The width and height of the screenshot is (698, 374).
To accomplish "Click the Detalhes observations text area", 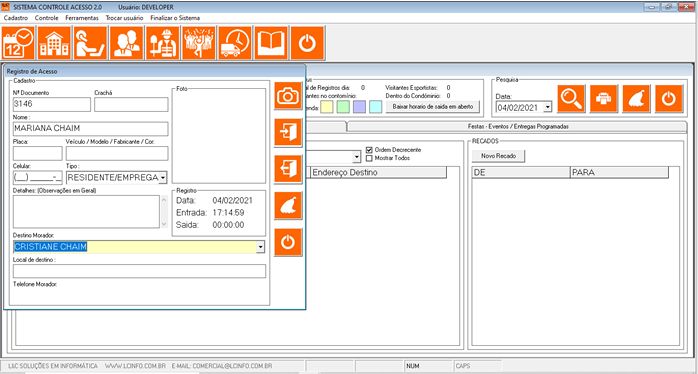I will click(x=86, y=211).
